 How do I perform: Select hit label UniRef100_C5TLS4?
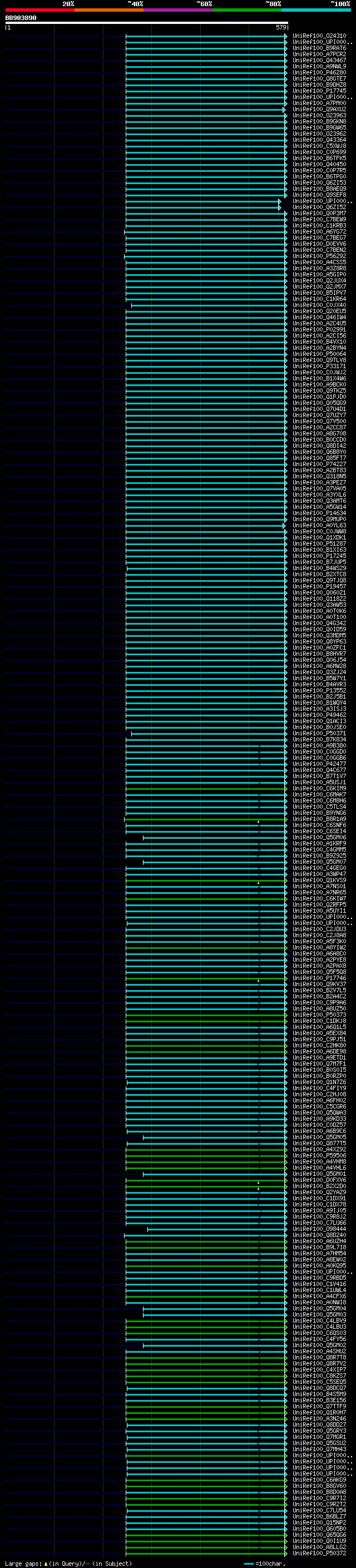(x=319, y=807)
